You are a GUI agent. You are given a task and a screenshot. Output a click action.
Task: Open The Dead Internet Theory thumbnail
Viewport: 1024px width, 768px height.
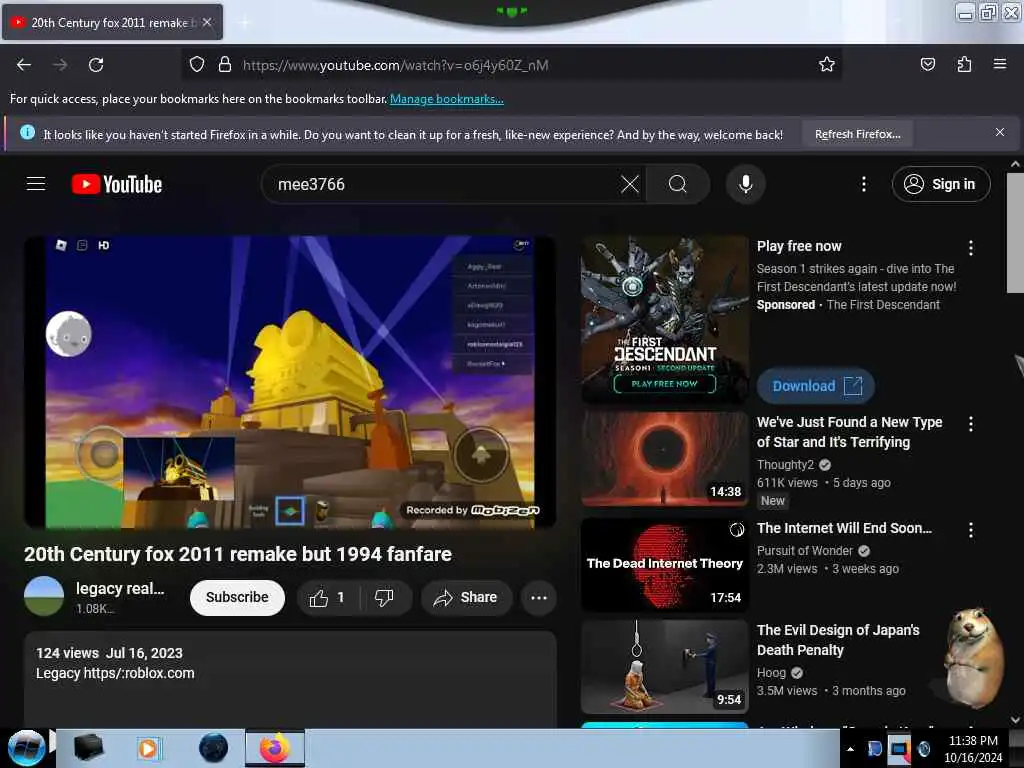pyautogui.click(x=665, y=565)
